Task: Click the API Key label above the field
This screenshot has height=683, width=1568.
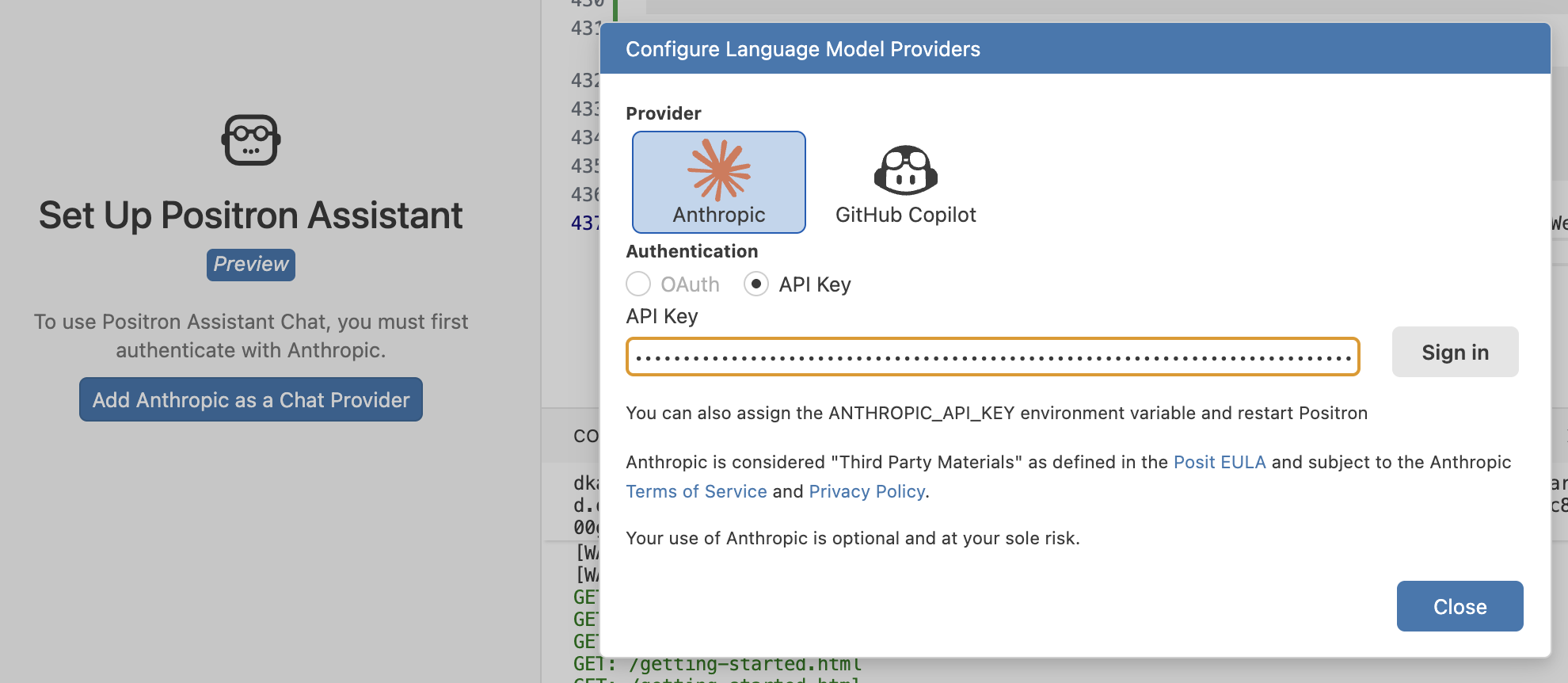Action: pos(661,316)
